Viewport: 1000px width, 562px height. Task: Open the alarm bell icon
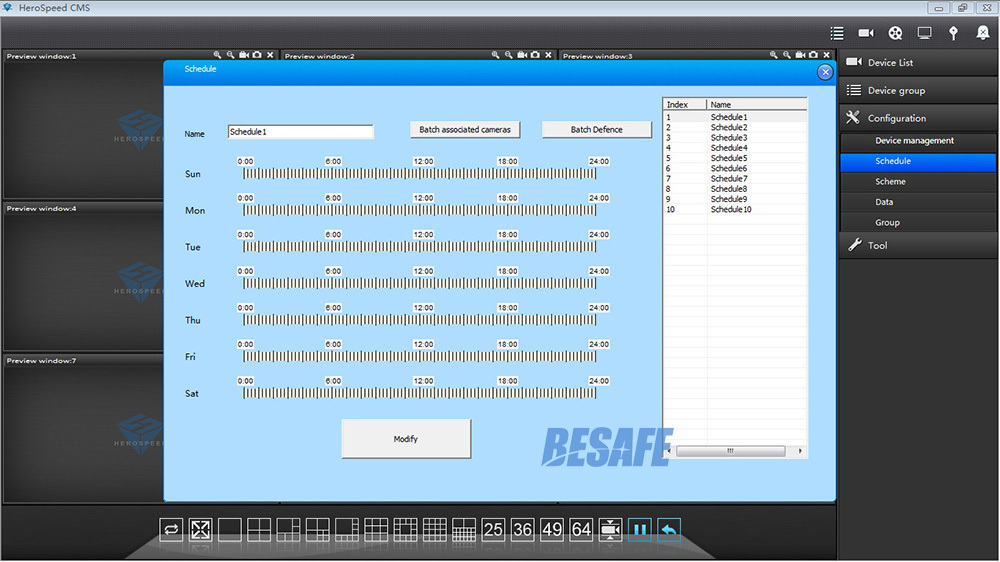click(982, 33)
